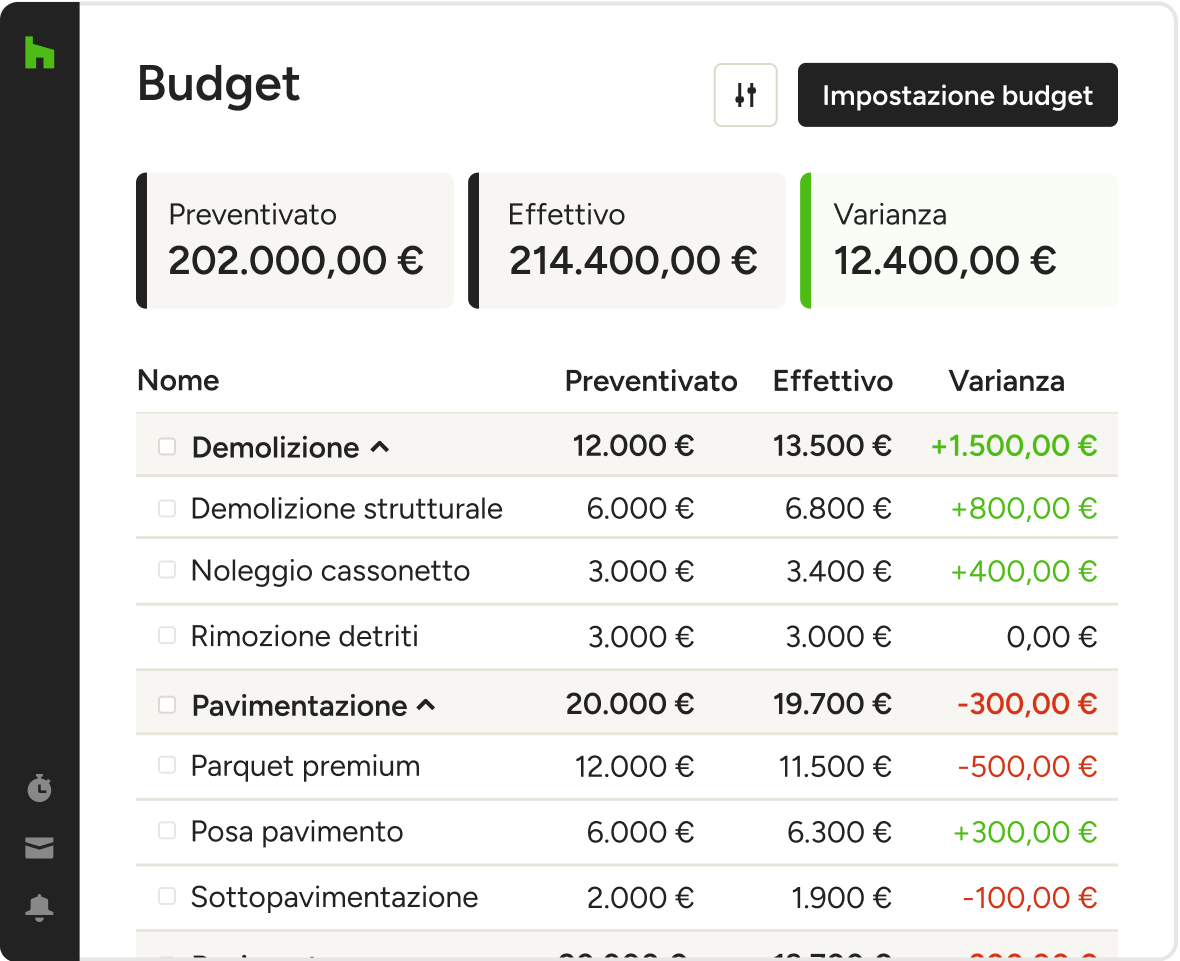This screenshot has height=961, width=1180.
Task: Open the notifications bell icon
Action: [x=39, y=908]
